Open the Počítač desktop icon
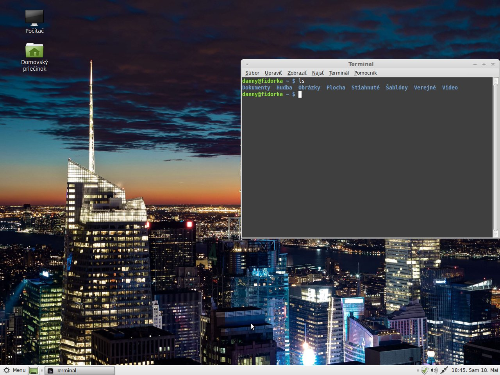This screenshot has height=375, width=500. (34, 21)
